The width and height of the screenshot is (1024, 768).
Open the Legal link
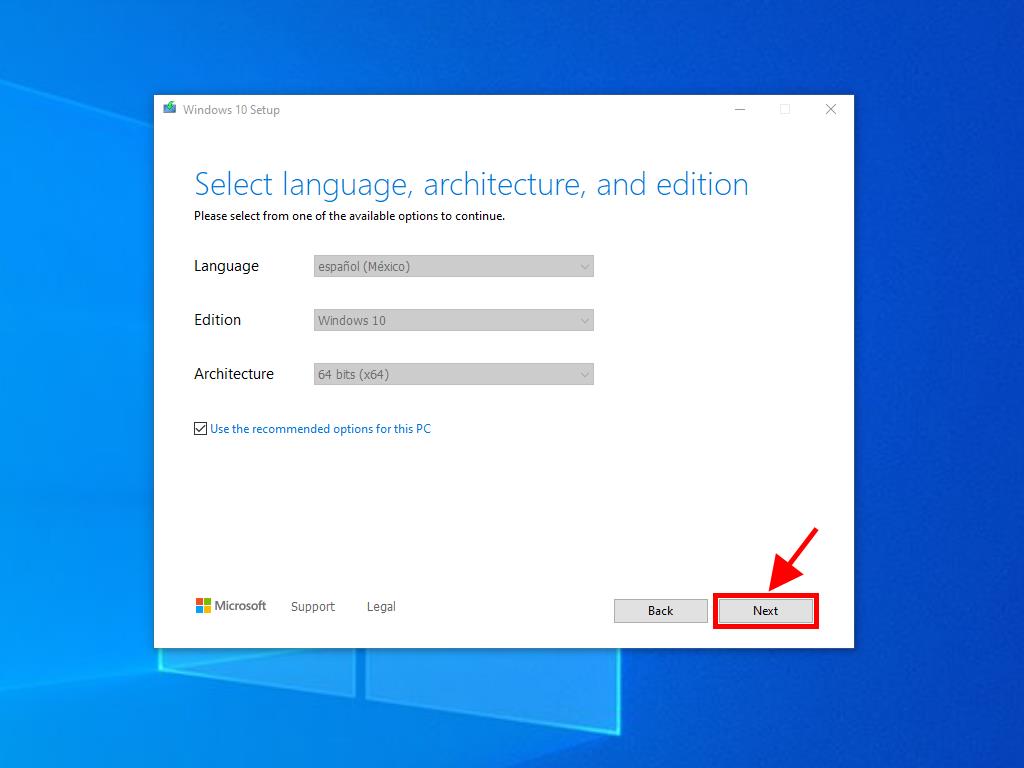(x=381, y=607)
